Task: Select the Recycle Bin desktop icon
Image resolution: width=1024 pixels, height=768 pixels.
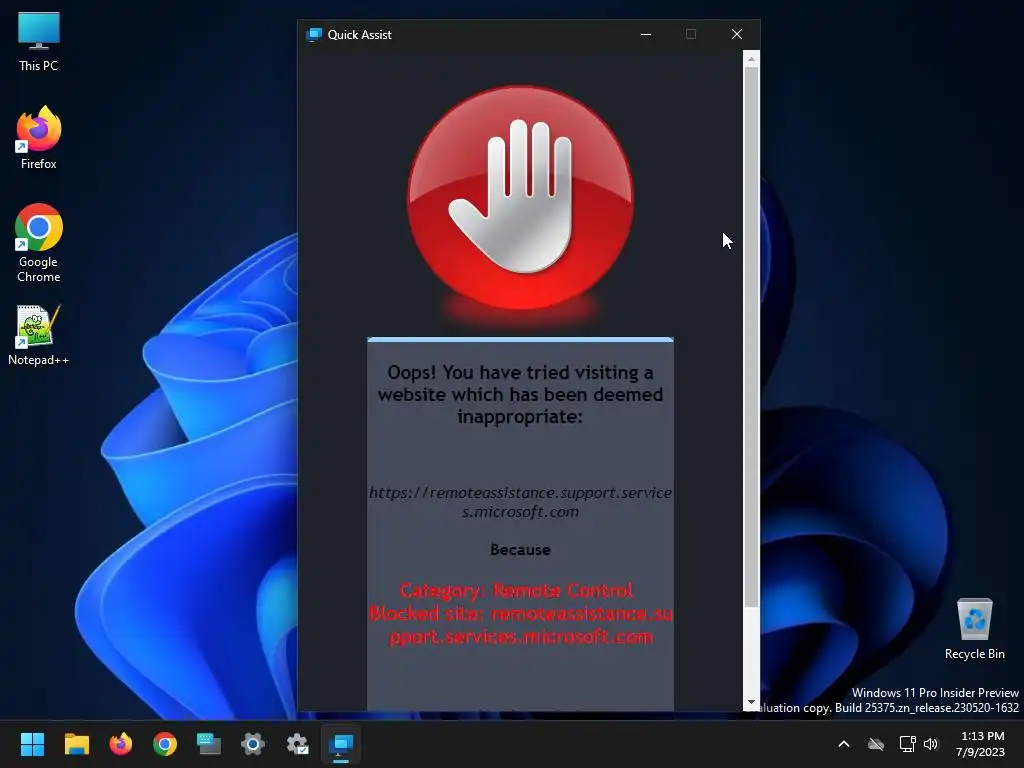Action: click(974, 630)
